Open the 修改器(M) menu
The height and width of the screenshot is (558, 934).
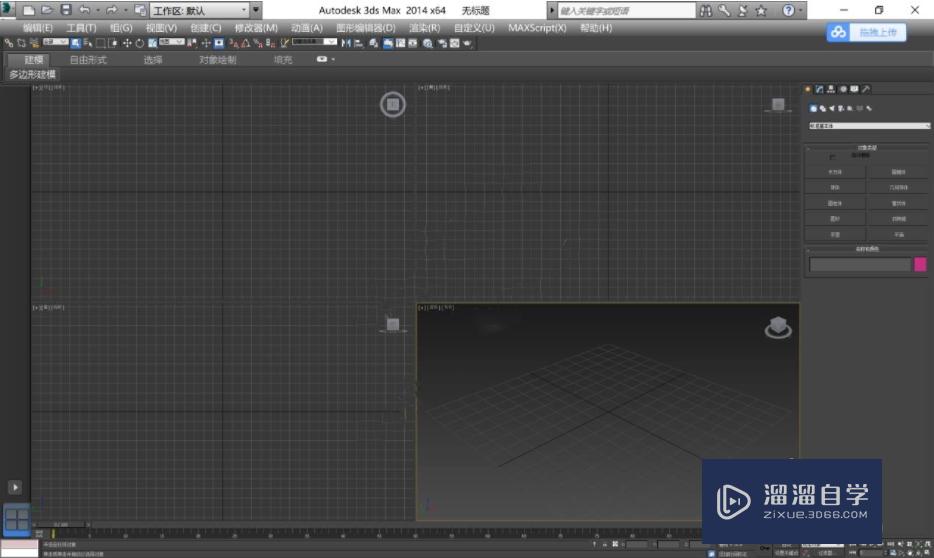(x=256, y=28)
